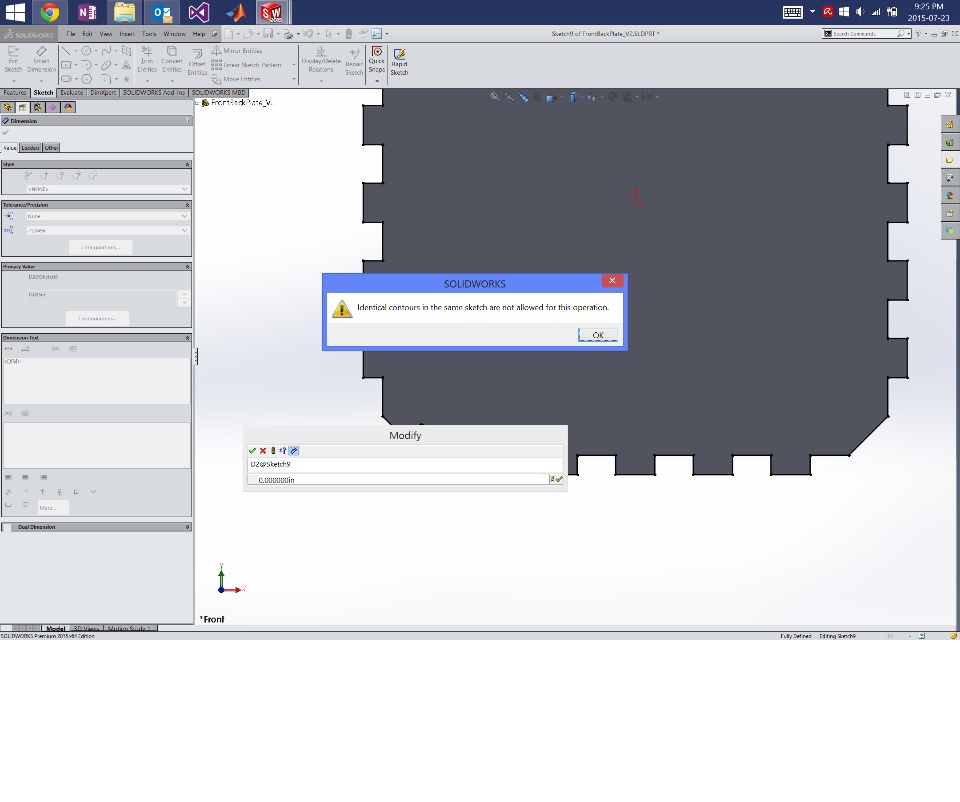Screen dimensions: 960x802
Task: Activate the Rapid Sketch tool
Action: (399, 62)
